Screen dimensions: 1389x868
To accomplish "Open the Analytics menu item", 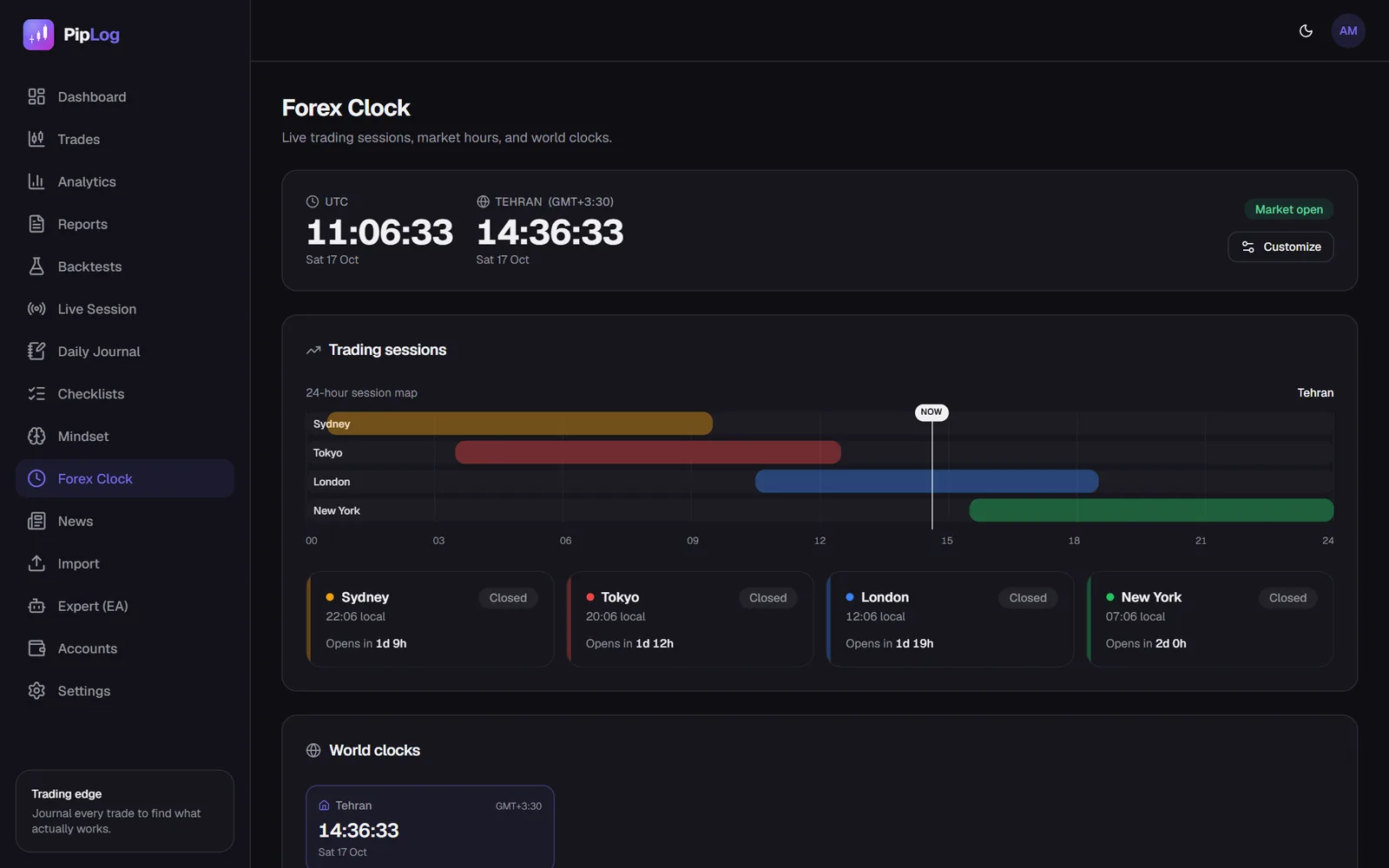I will pos(125,181).
